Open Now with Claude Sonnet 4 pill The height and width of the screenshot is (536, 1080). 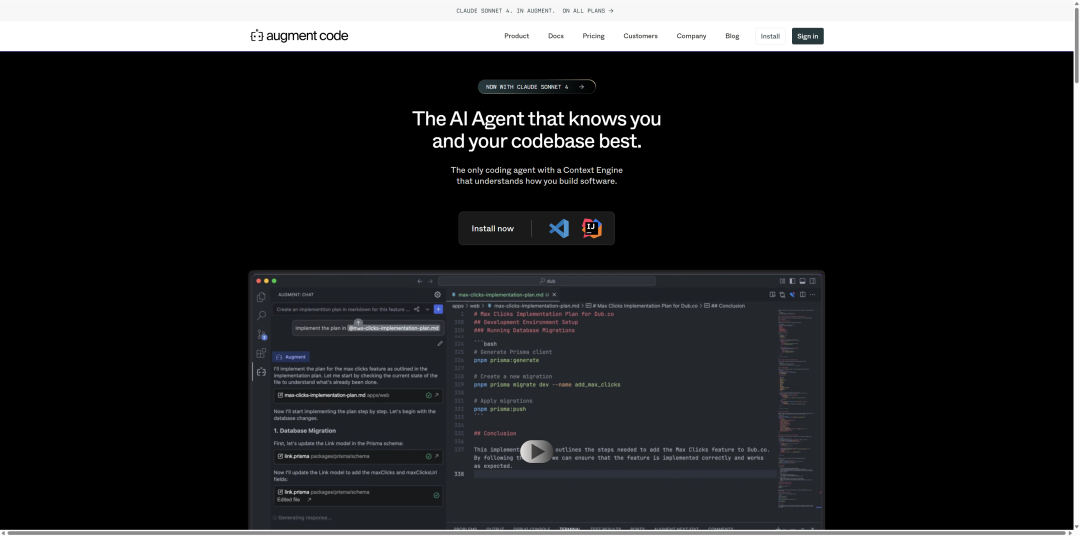(537, 87)
